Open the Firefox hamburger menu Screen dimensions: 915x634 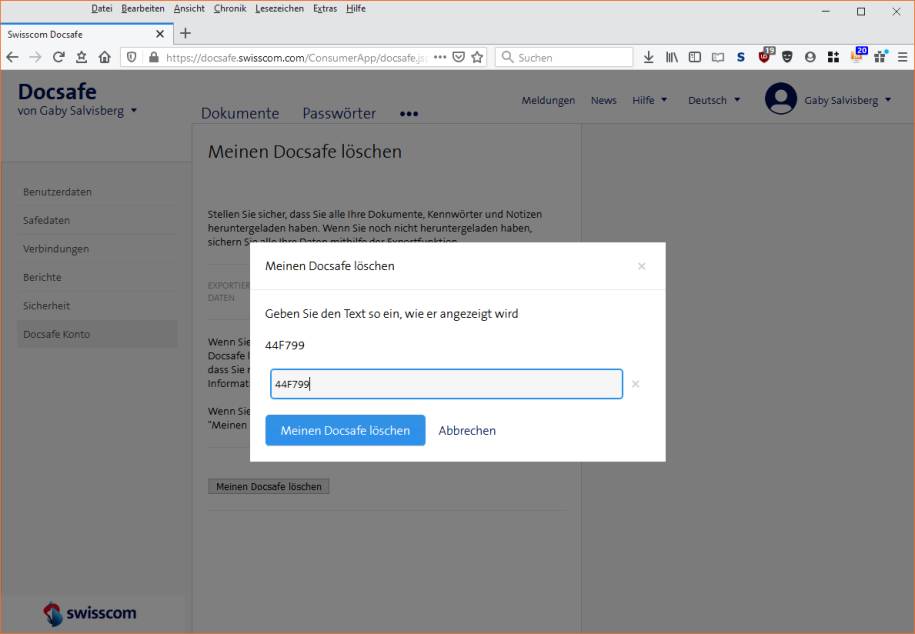[x=902, y=57]
